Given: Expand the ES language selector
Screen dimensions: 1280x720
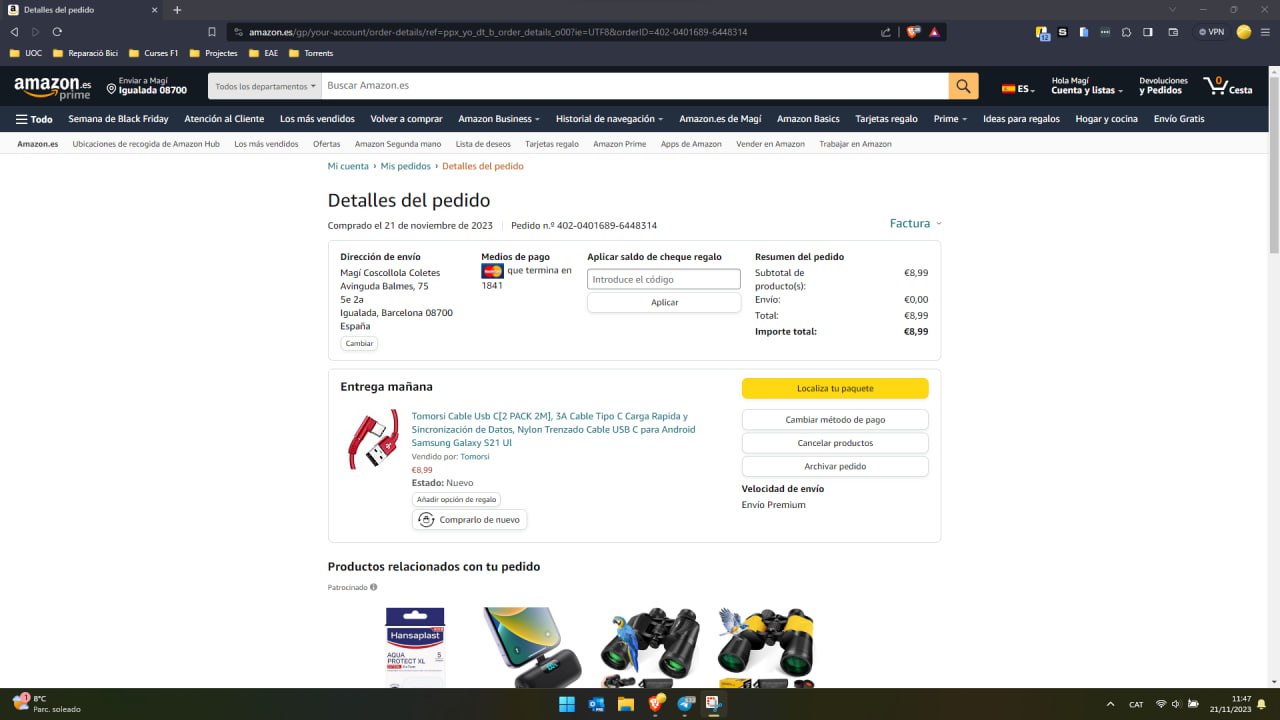Looking at the screenshot, I should [1018, 89].
